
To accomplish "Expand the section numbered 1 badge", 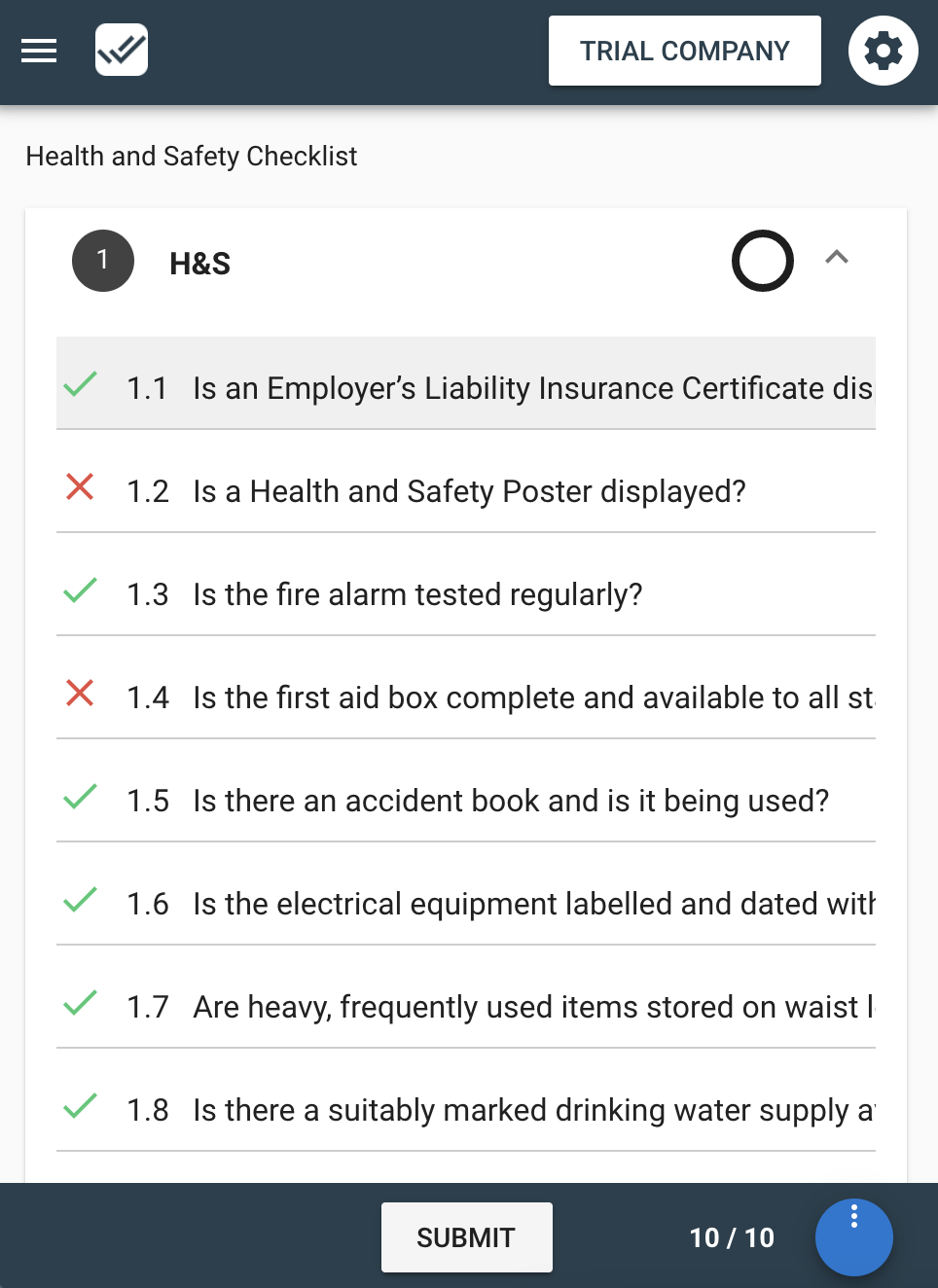I will click(x=103, y=261).
